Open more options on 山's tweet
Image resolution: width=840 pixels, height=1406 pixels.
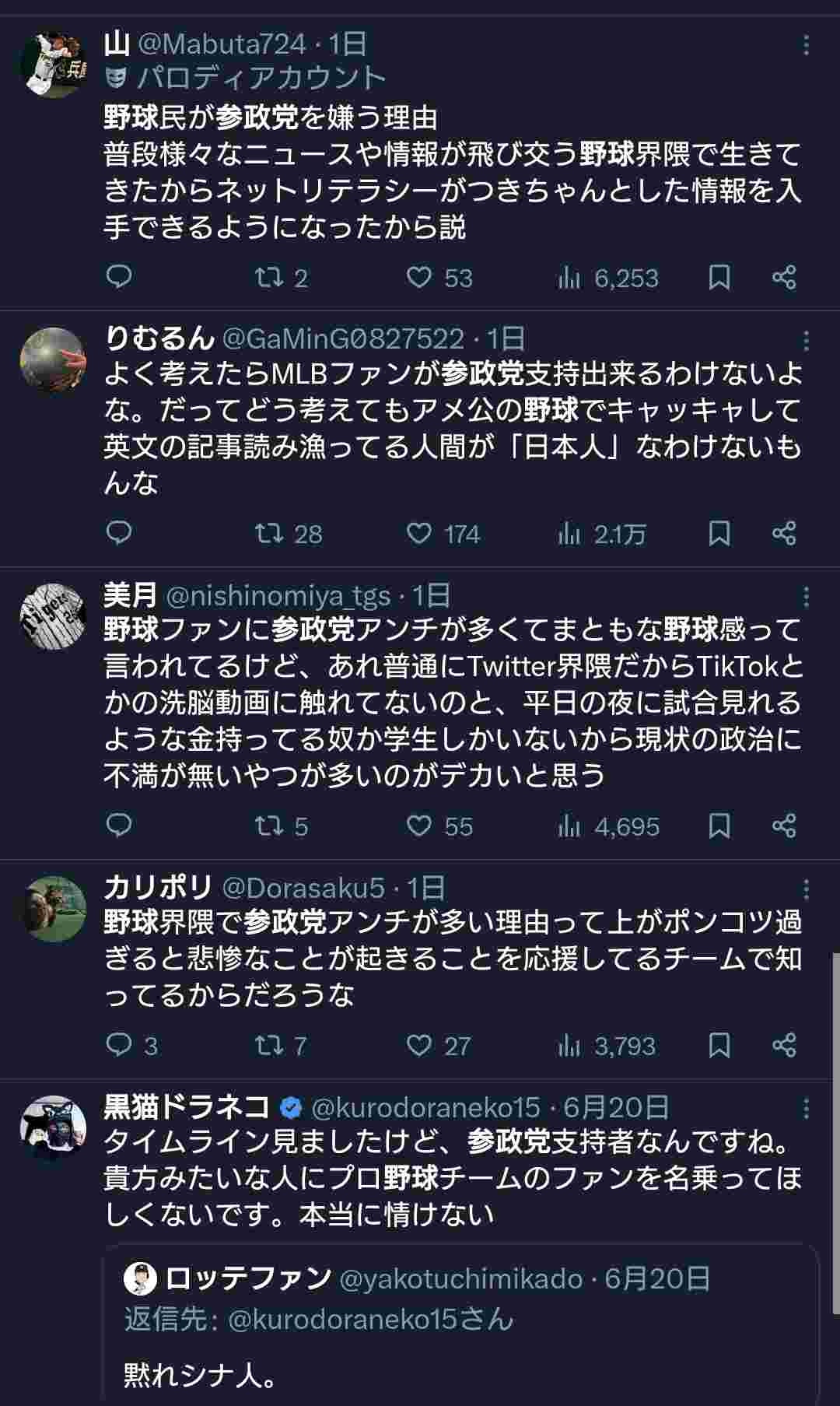coord(806,45)
